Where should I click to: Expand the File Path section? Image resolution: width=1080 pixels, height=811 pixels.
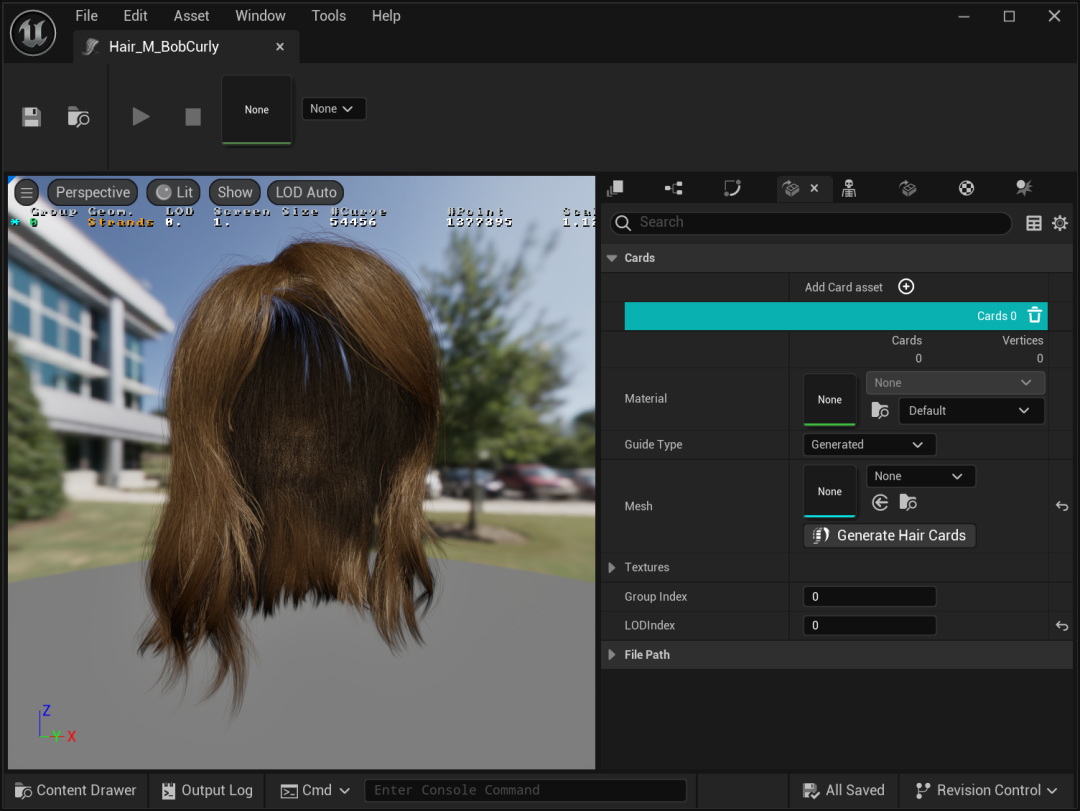(613, 655)
